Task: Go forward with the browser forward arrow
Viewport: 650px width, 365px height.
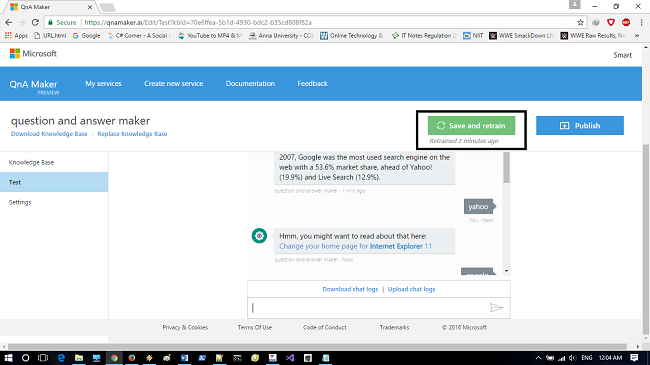Action: point(22,22)
